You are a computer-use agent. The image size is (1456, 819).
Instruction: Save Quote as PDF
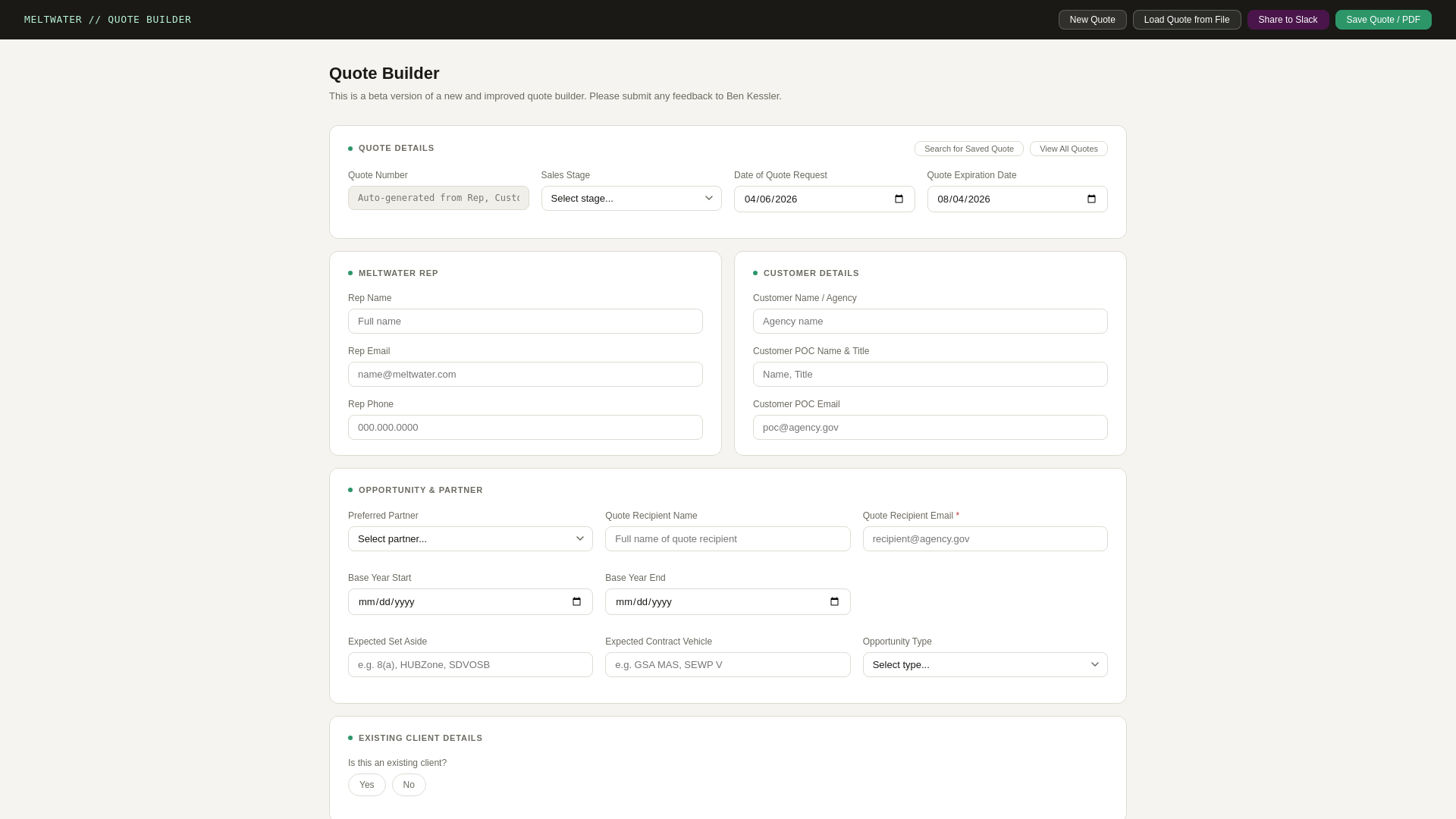click(1383, 20)
